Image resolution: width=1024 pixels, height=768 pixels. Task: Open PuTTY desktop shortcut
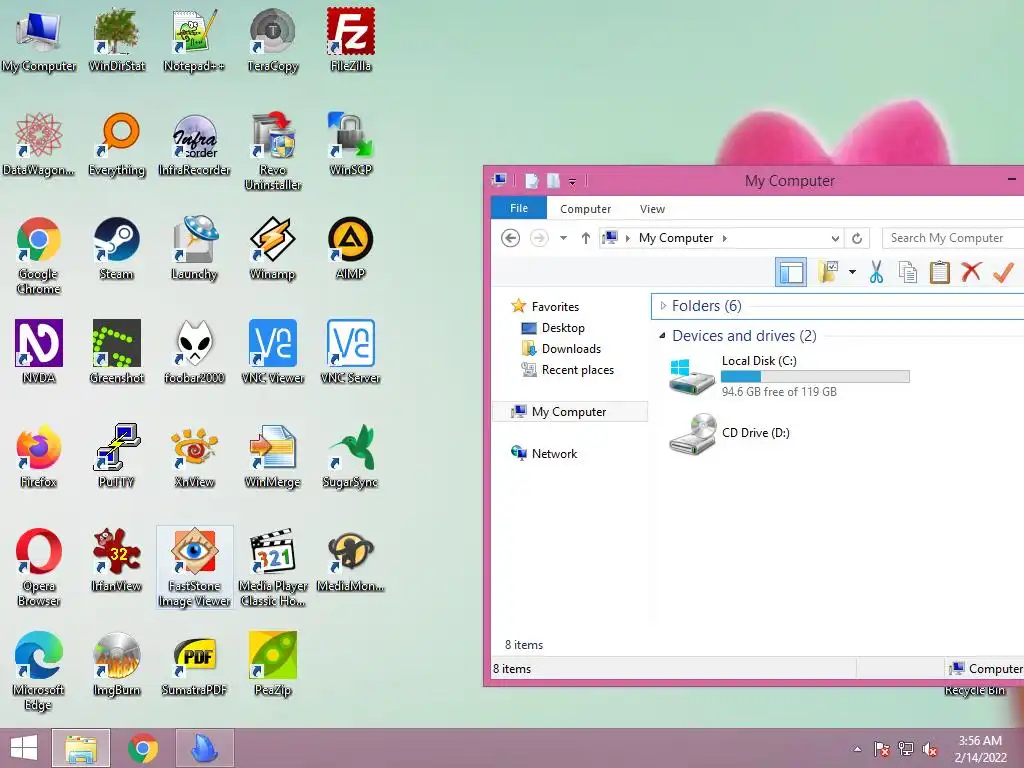click(116, 456)
